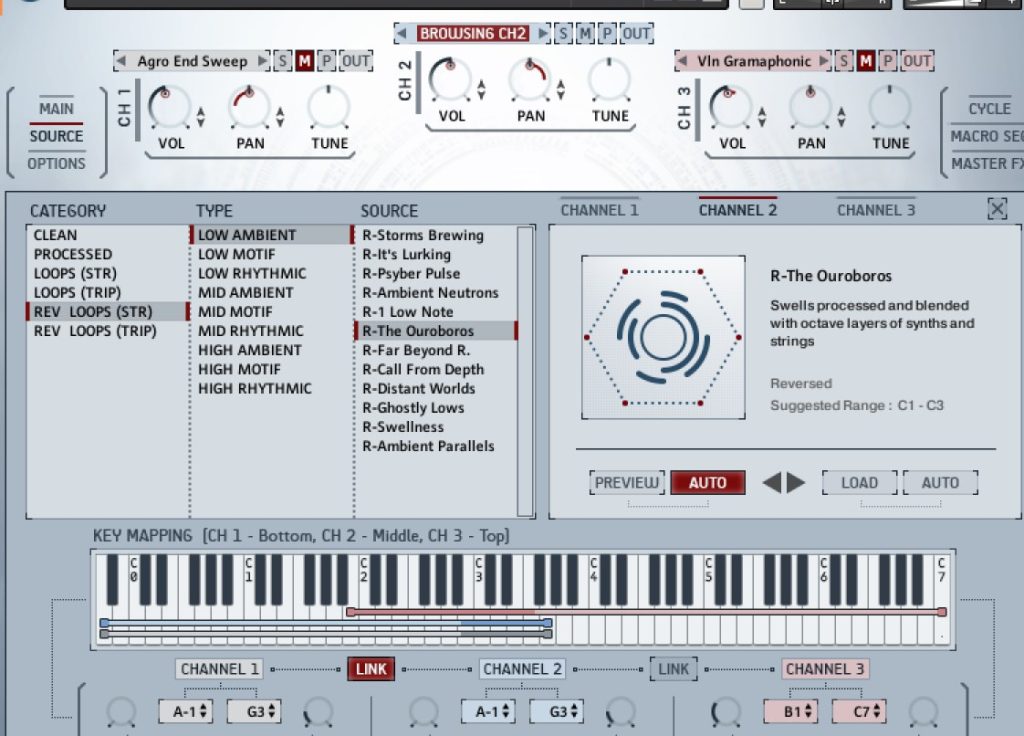
Task: Open CH 2 OUT routing button
Action: pos(636,34)
